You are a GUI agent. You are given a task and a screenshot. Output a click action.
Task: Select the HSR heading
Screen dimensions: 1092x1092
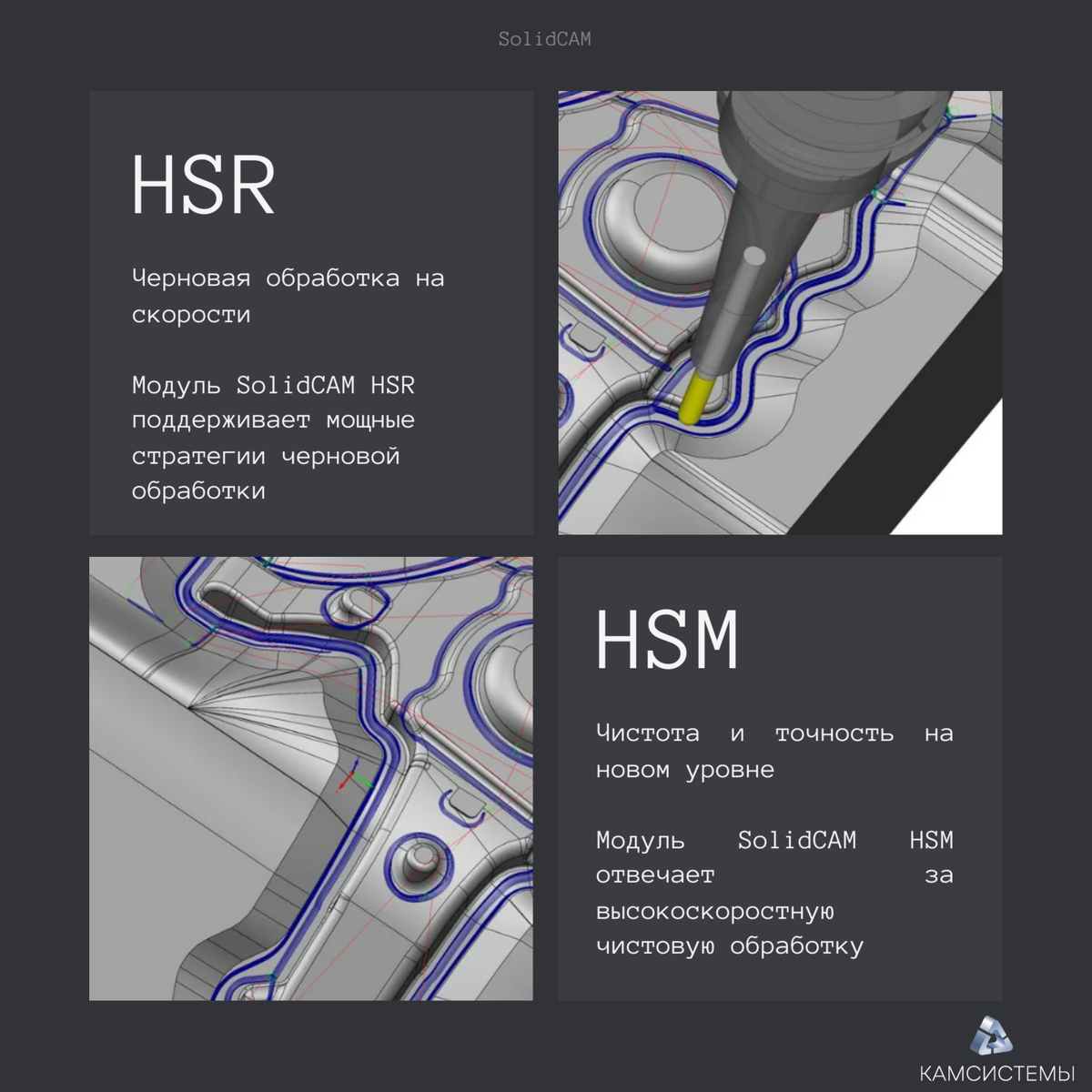tap(204, 186)
